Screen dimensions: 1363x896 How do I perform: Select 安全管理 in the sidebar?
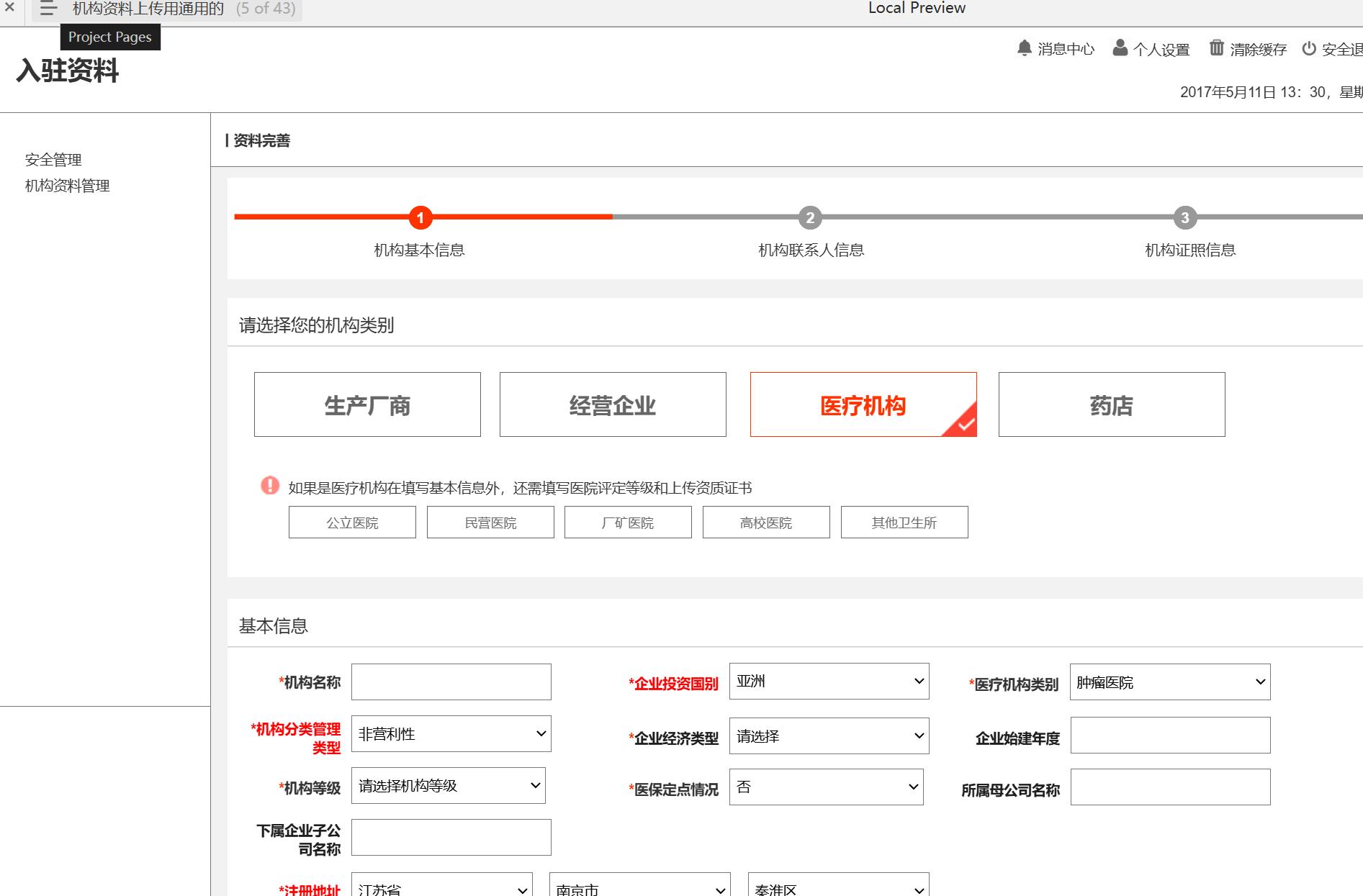[53, 160]
